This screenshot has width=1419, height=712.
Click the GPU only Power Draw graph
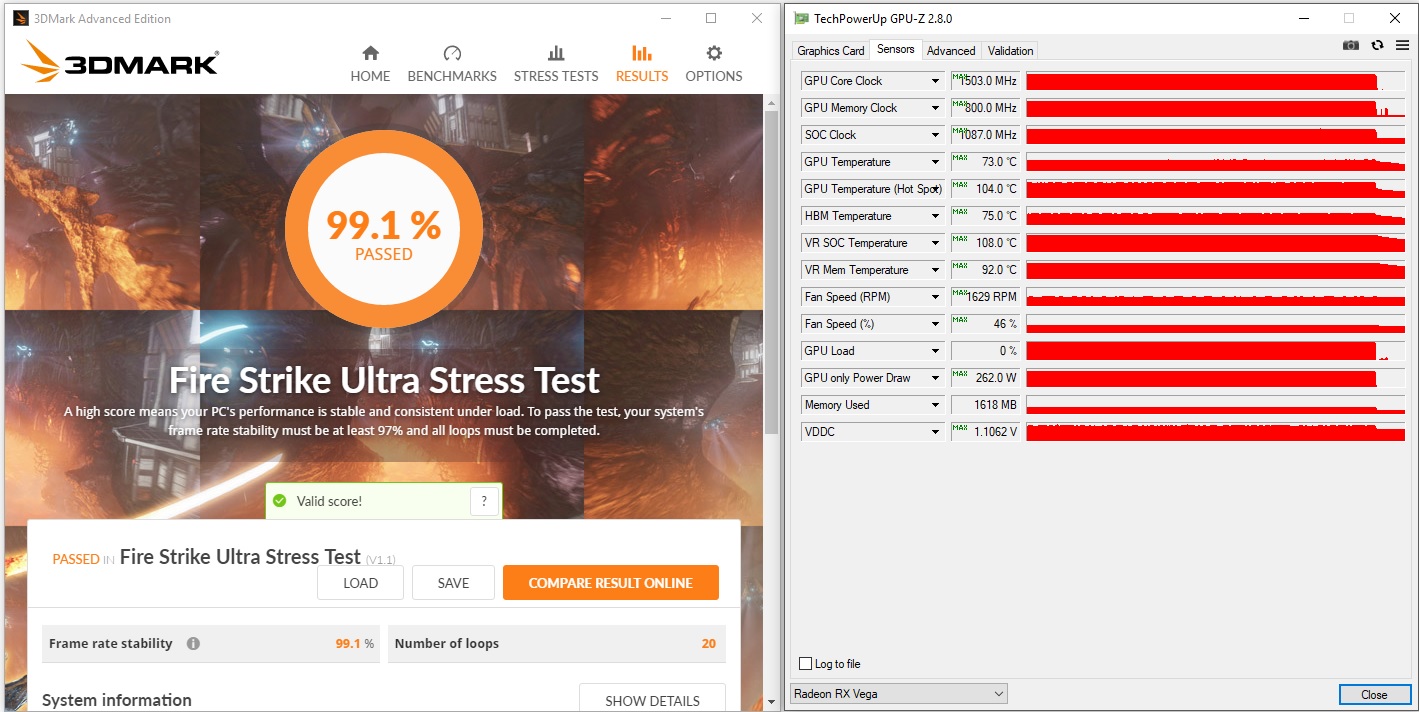[x=1215, y=378]
